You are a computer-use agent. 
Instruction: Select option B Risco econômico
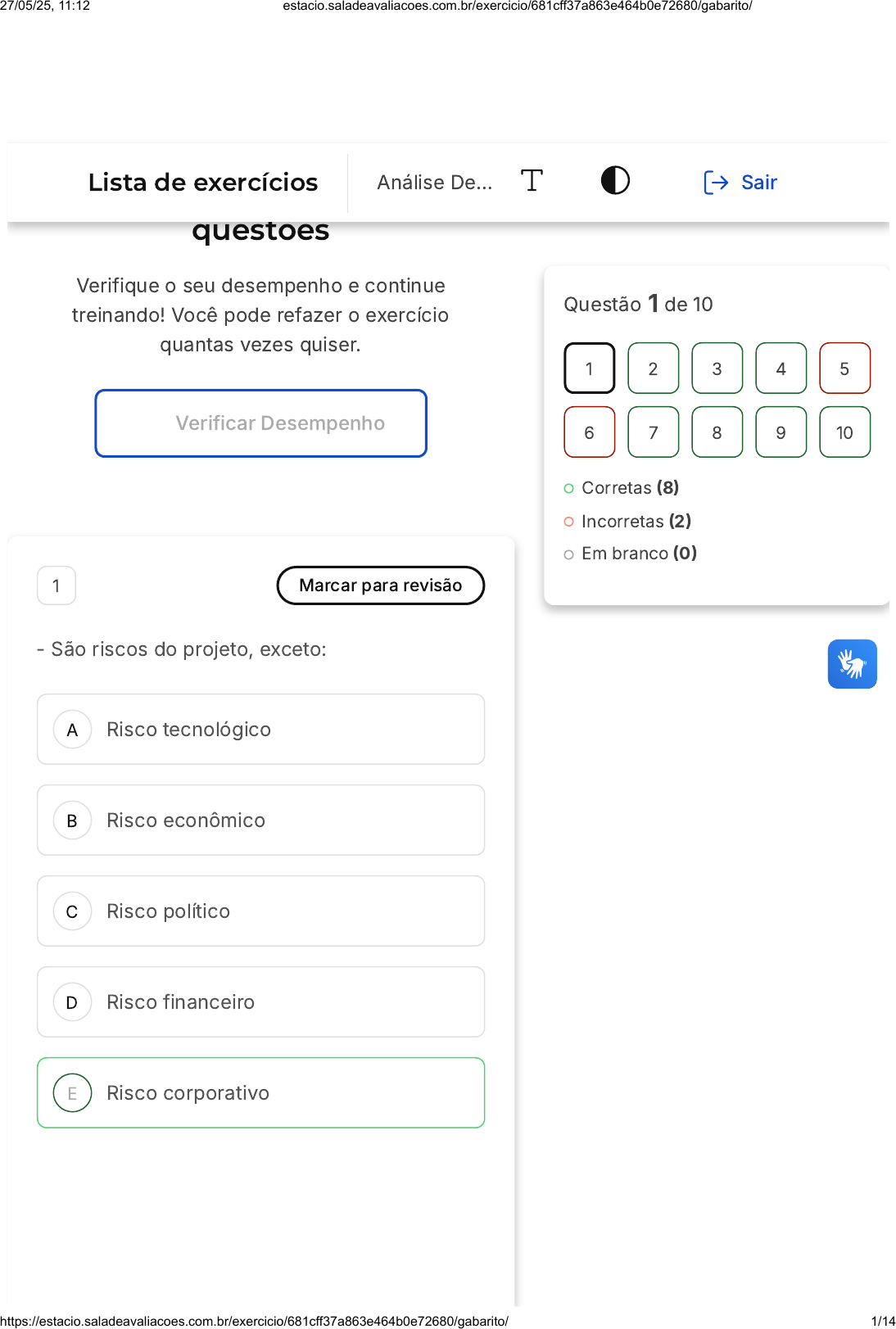click(x=260, y=820)
